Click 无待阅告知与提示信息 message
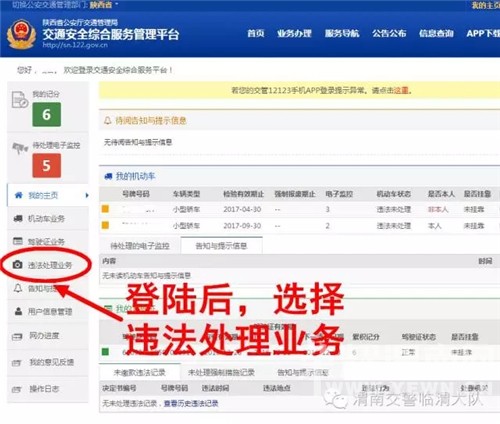Image resolution: width=500 pixels, height=424 pixels. point(138,142)
